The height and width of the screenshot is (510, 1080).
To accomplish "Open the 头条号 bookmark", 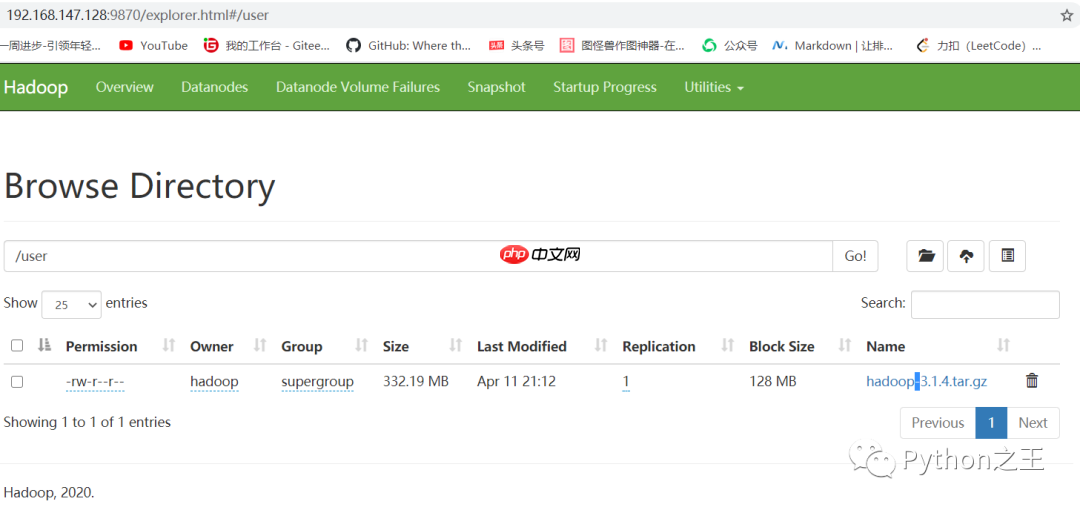I will (x=517, y=45).
